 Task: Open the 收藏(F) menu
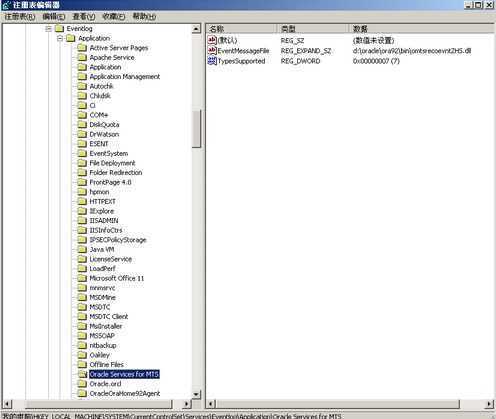pos(114,16)
